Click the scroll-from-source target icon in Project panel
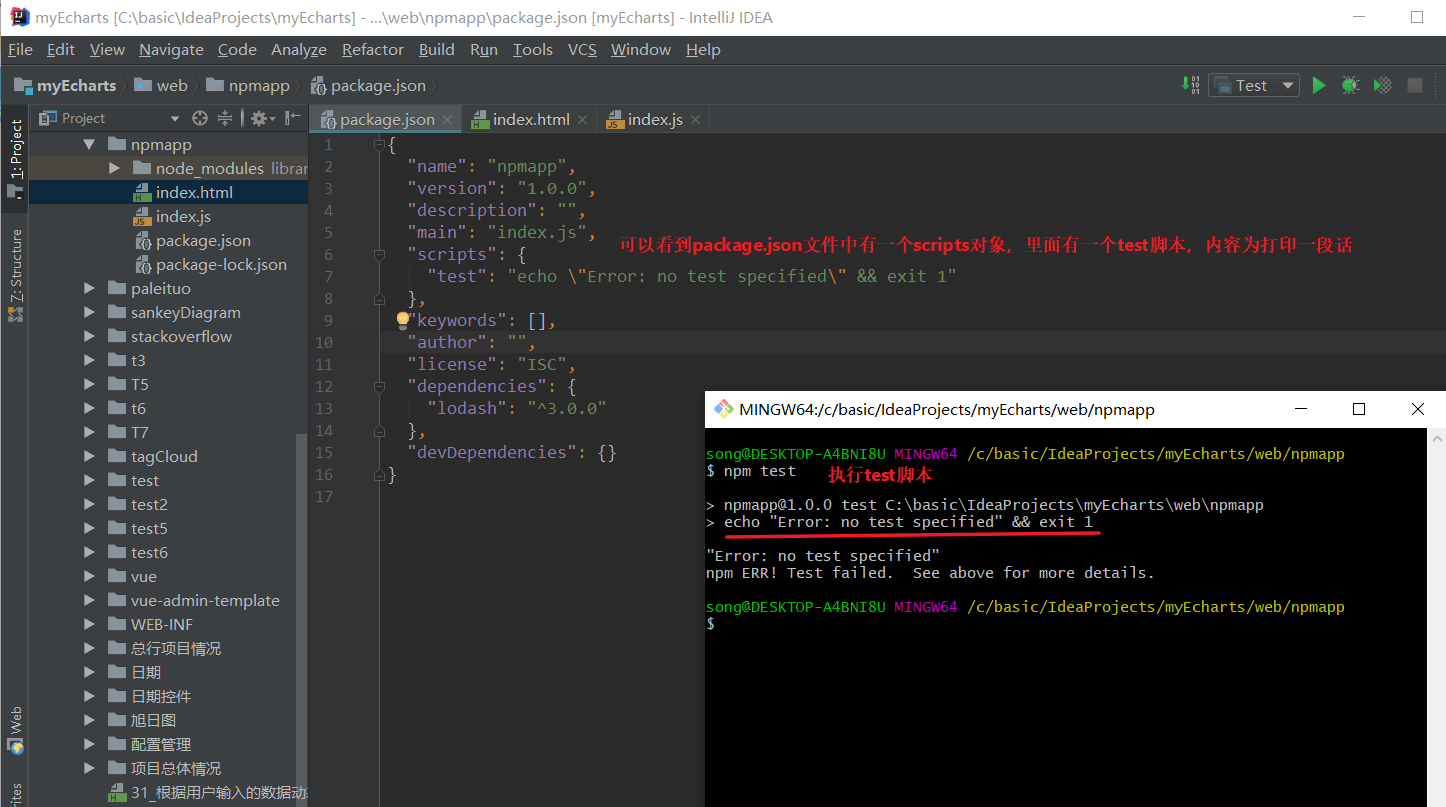The height and width of the screenshot is (807, 1446). coord(200,118)
